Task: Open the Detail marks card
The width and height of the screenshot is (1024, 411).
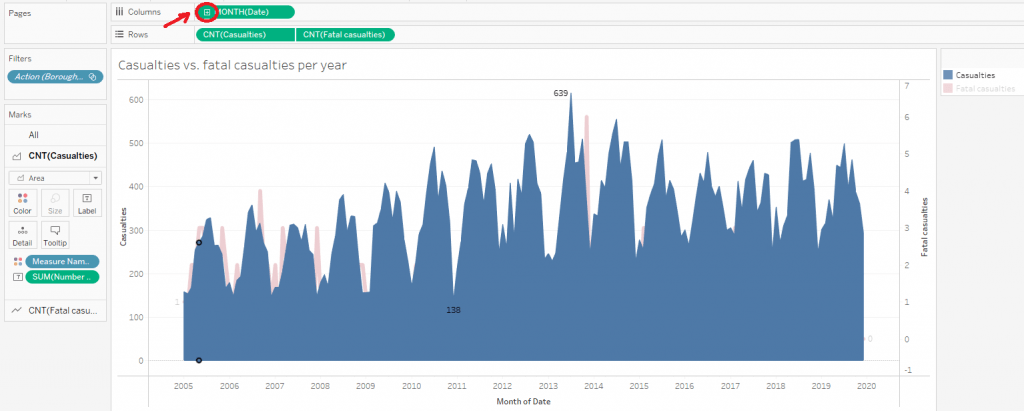Action: coord(22,235)
